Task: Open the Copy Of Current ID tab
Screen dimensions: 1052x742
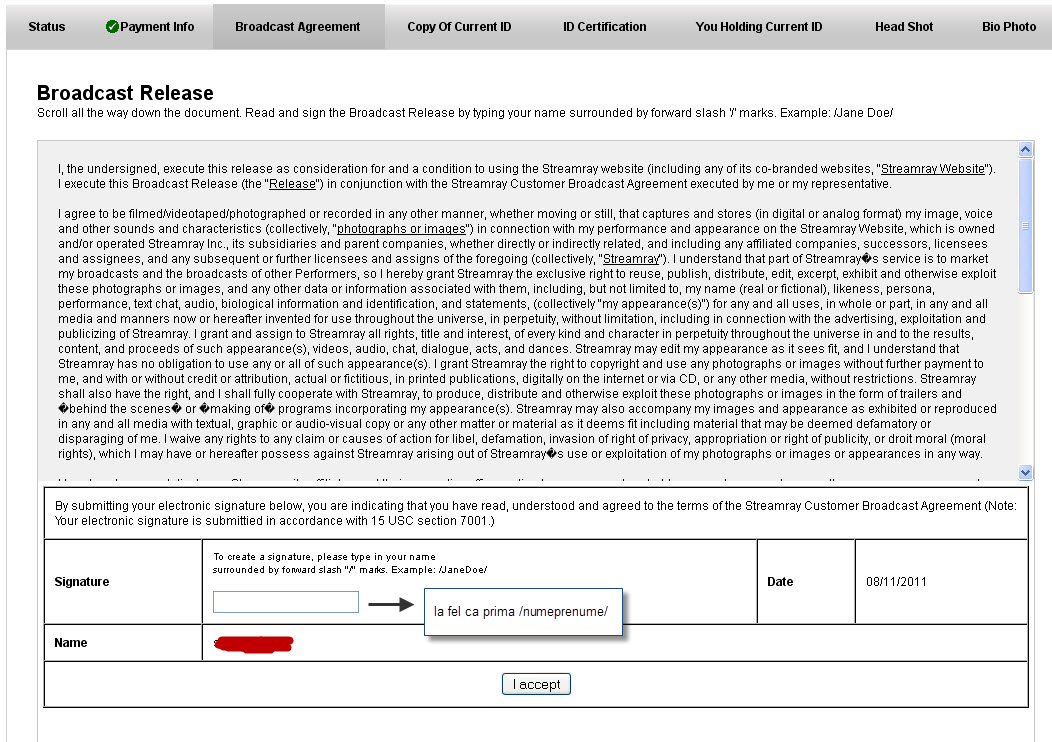Action: (459, 27)
